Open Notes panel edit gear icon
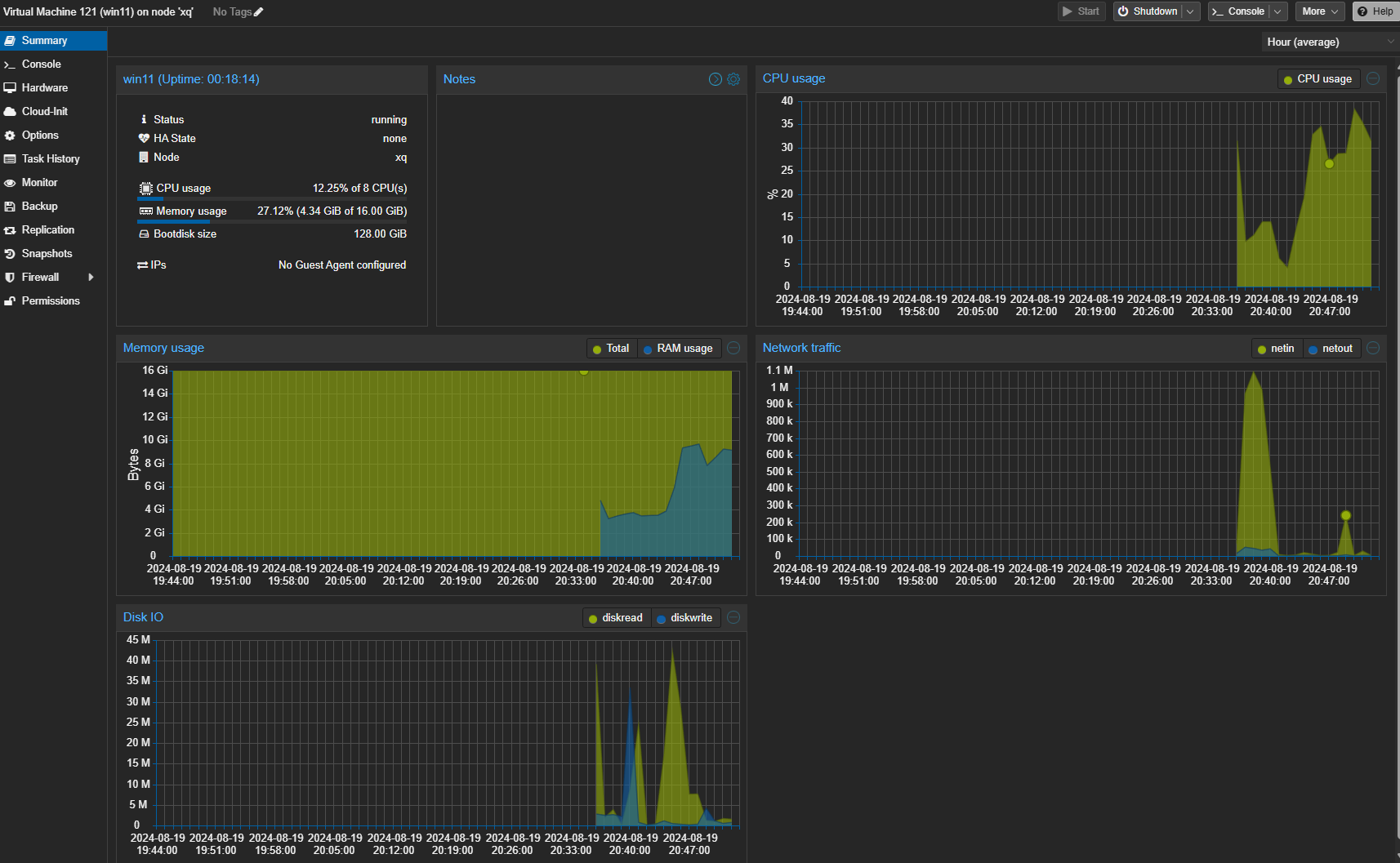 pyautogui.click(x=733, y=79)
